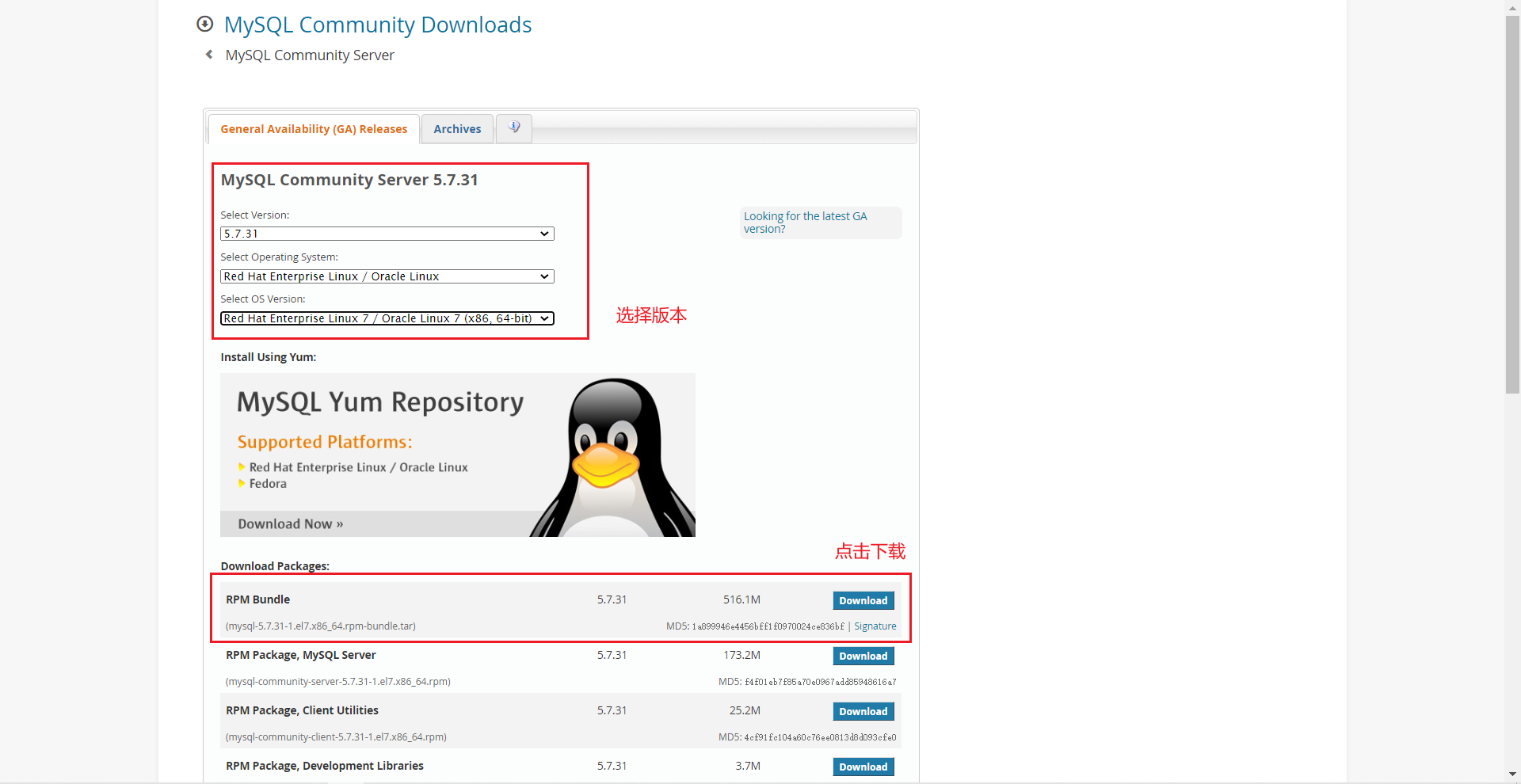Open MySQL Community Downloads heading link
Viewport: 1521px width, 784px height.
point(378,25)
